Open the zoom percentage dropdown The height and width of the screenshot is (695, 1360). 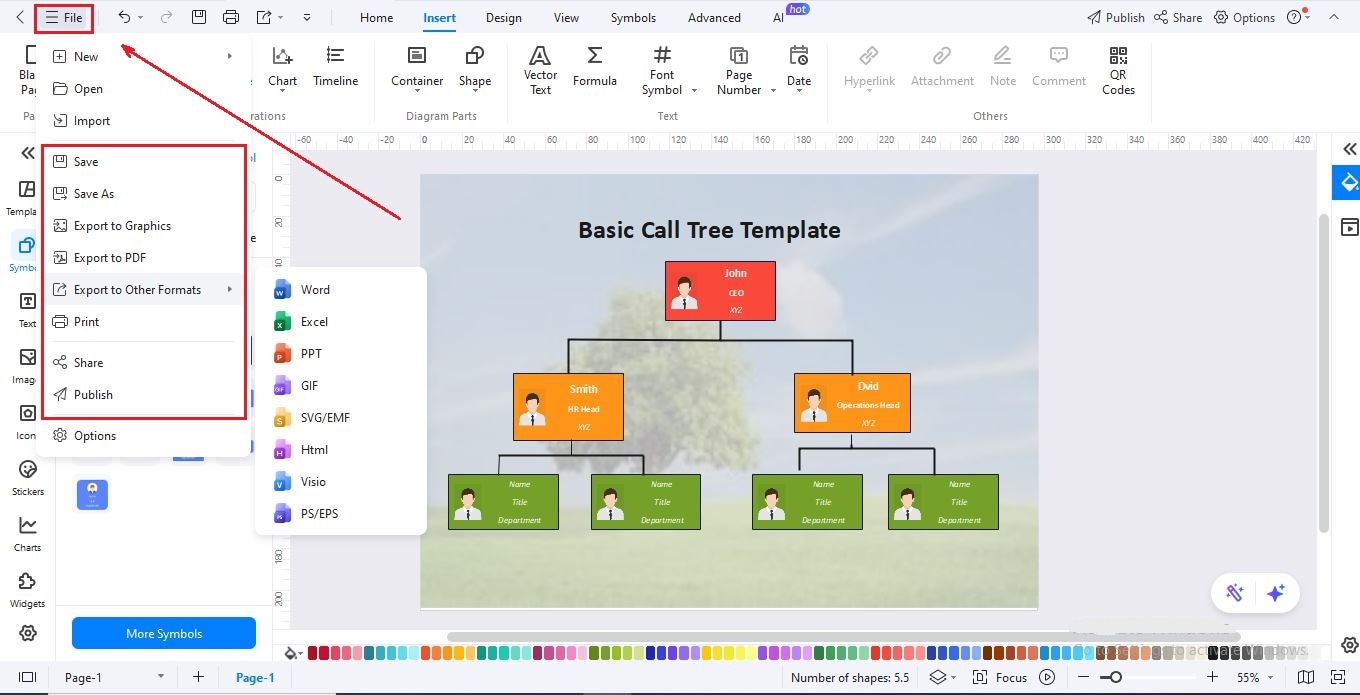1260,677
